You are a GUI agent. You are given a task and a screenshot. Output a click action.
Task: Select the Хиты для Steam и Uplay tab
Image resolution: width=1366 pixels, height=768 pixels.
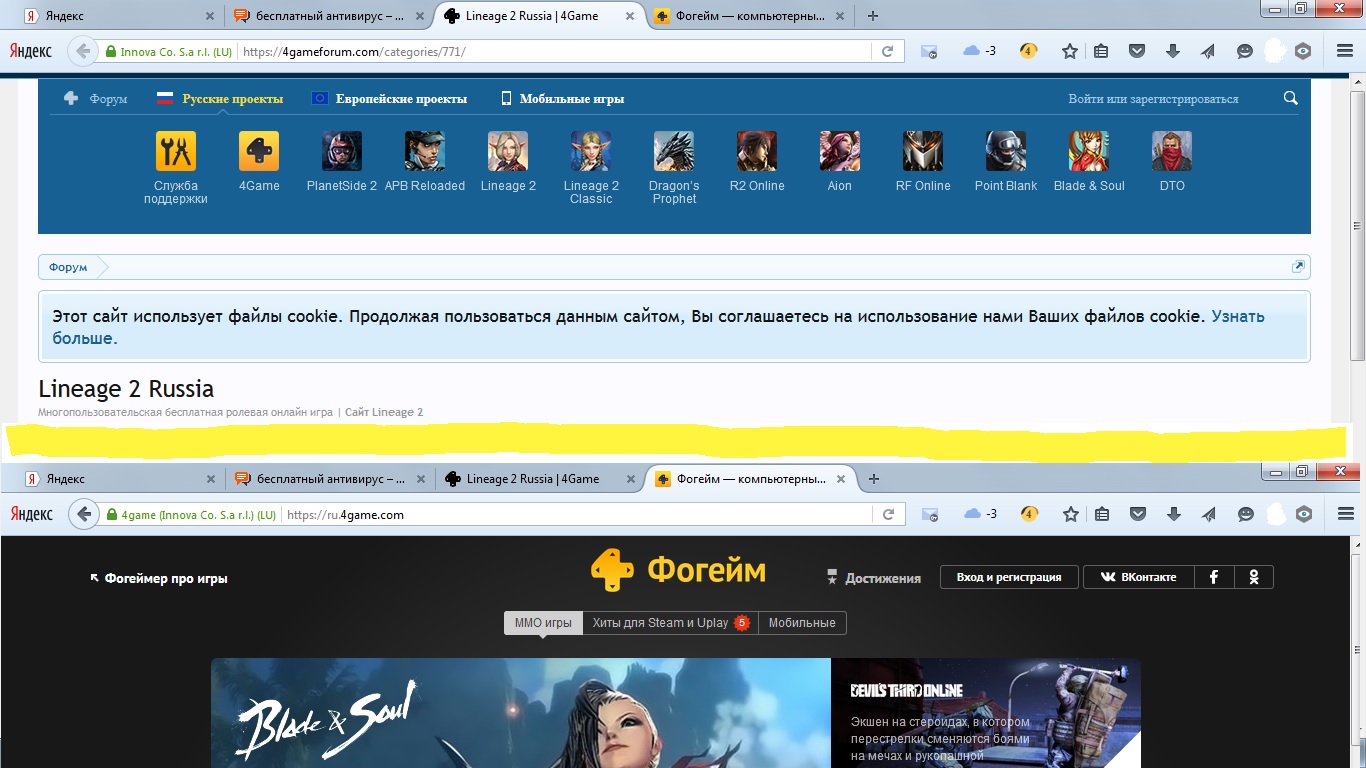pyautogui.click(x=660, y=623)
